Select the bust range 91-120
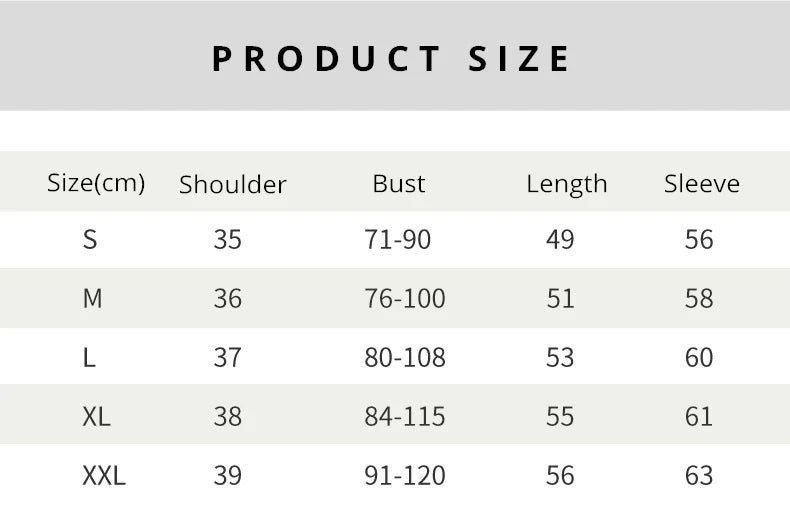 (405, 475)
